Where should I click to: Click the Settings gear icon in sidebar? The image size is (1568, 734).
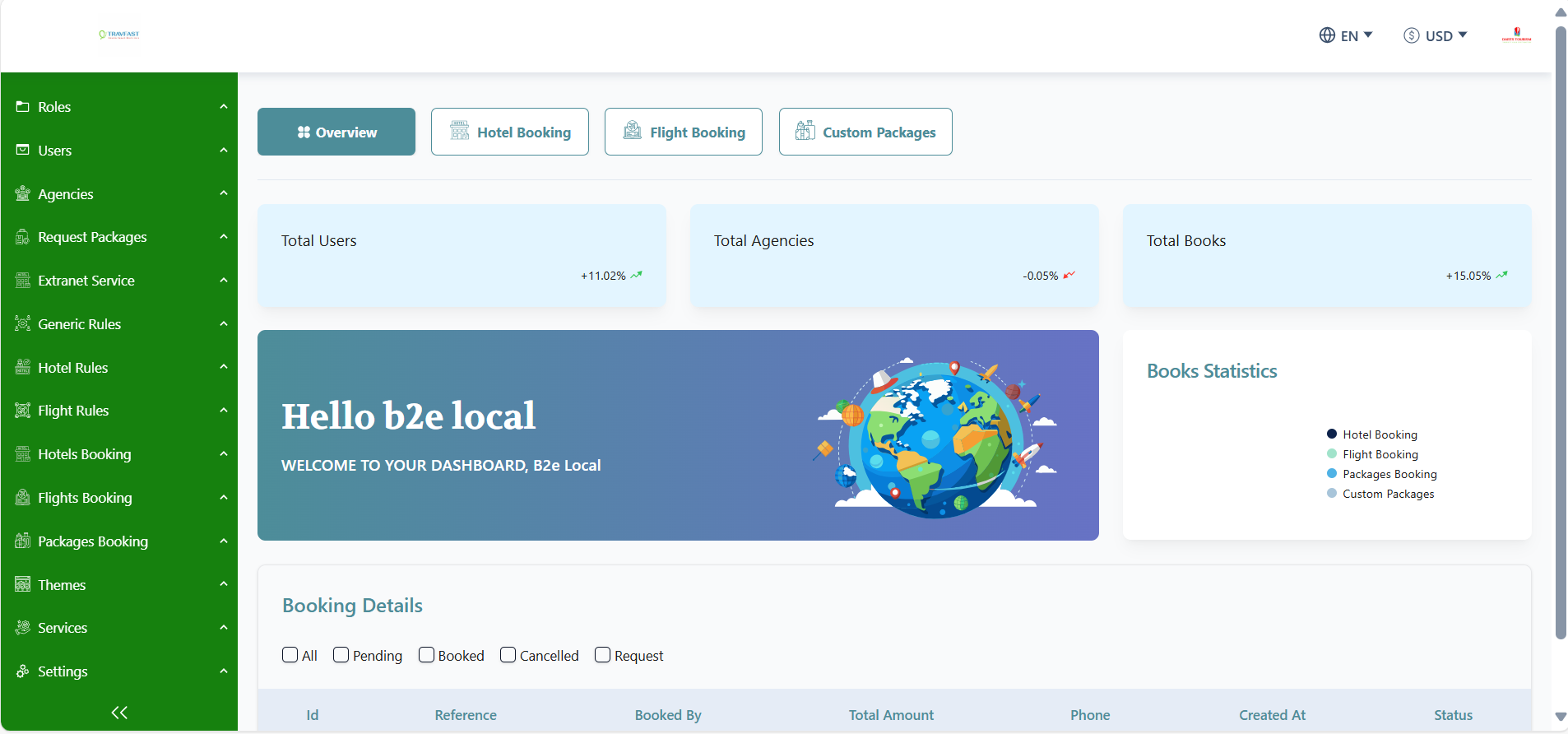coord(23,671)
